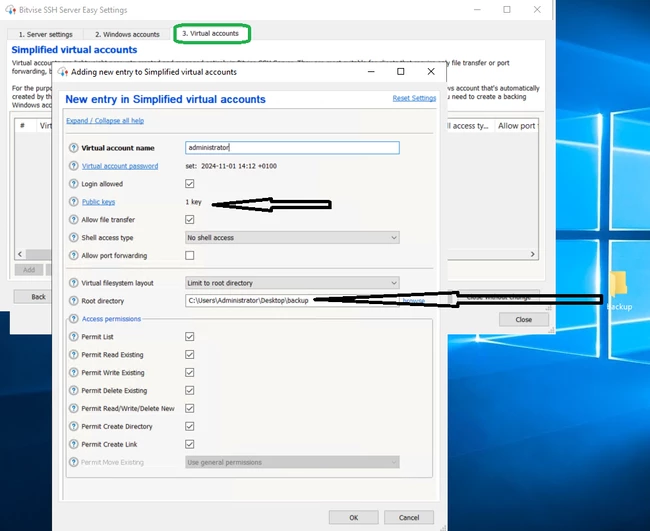Viewport: 650px width, 531px height.
Task: Show help for Permit Read Existing
Action: [x=73, y=354]
